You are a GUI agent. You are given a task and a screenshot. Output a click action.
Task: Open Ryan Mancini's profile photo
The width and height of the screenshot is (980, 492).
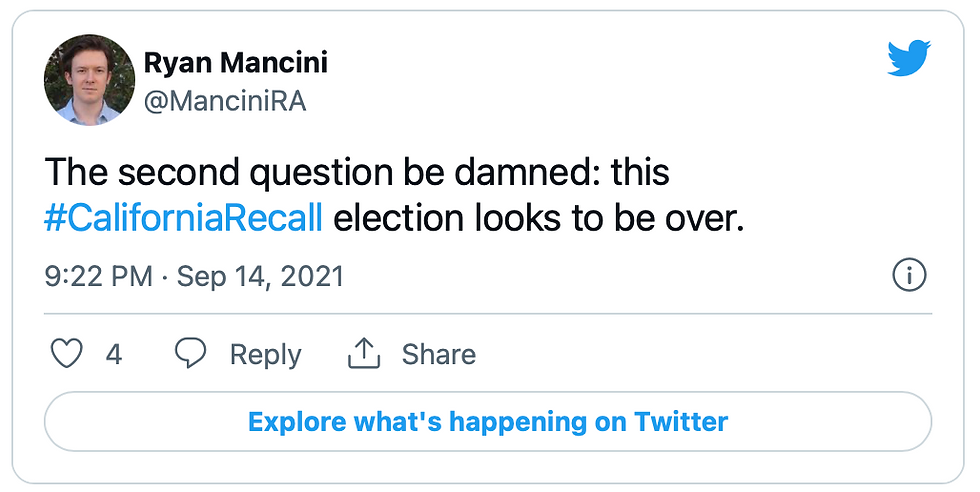point(89,79)
